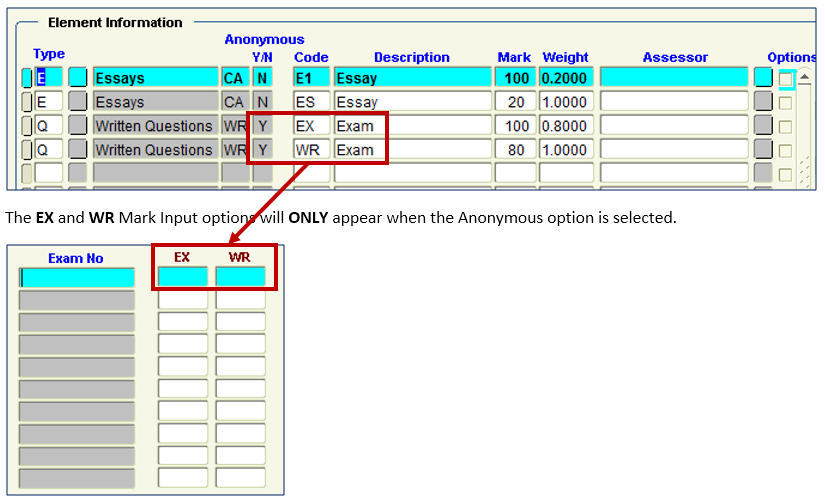This screenshot has height=496, width=825.
Task: Click the first WR mark input cell
Action: 240,277
